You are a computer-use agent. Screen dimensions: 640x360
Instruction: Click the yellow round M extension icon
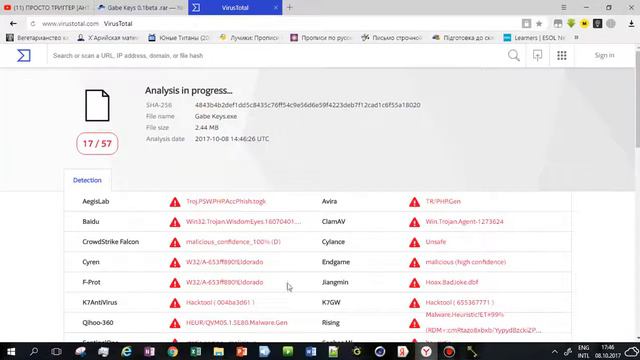coord(584,24)
